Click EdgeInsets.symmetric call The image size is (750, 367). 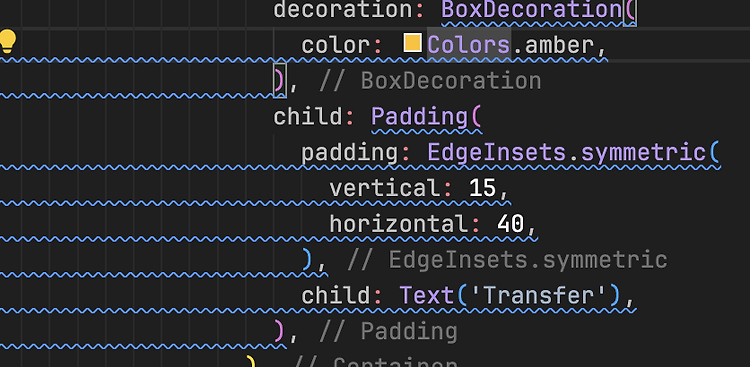(567, 153)
